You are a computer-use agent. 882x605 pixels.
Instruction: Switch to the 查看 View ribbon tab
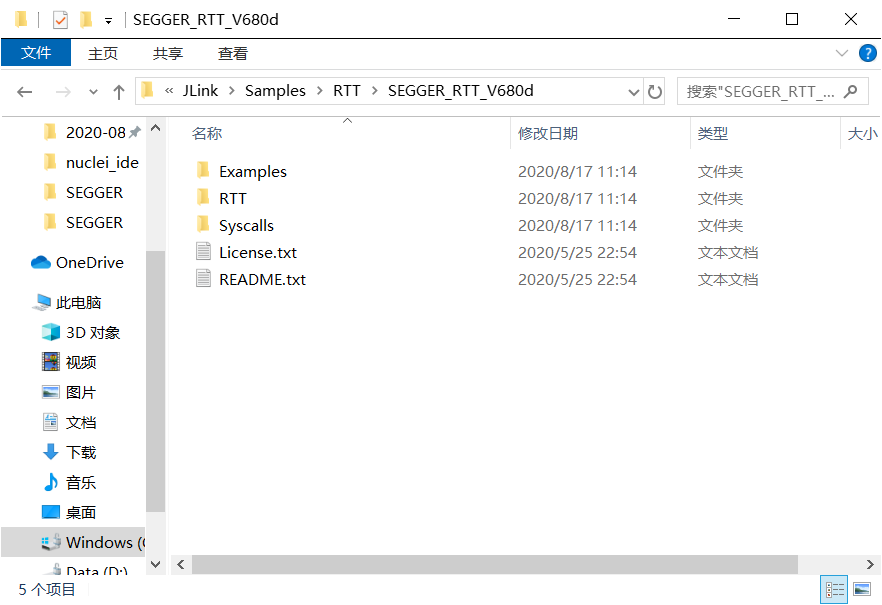pyautogui.click(x=232, y=54)
